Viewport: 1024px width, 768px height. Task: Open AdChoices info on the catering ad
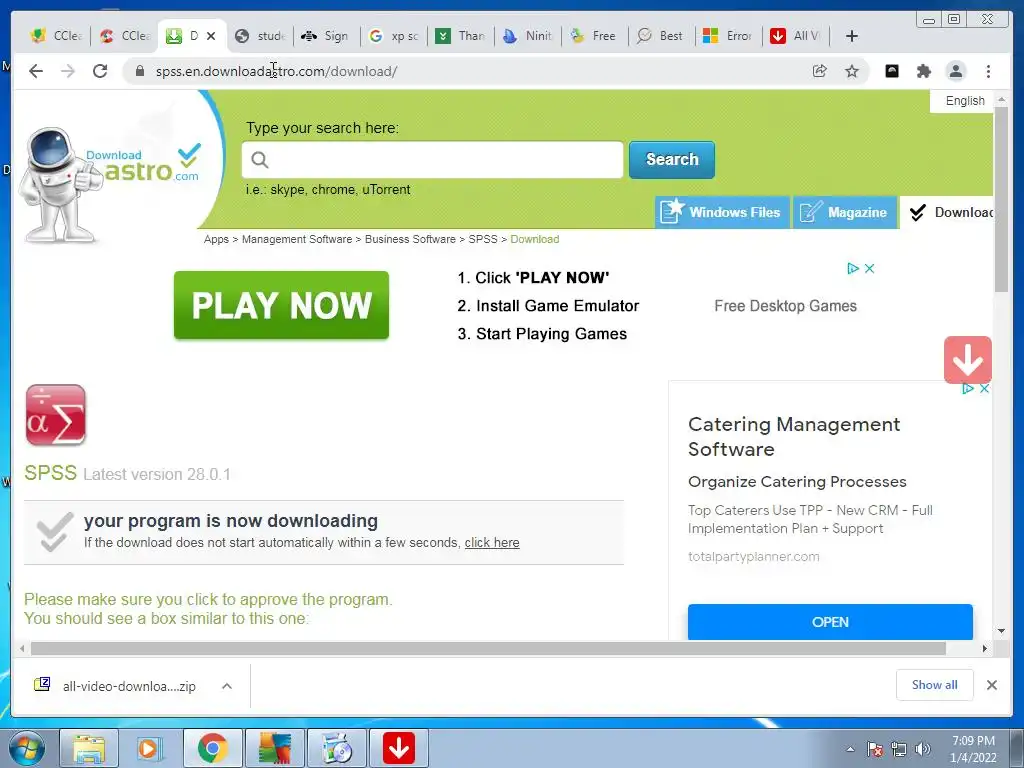(x=968, y=389)
